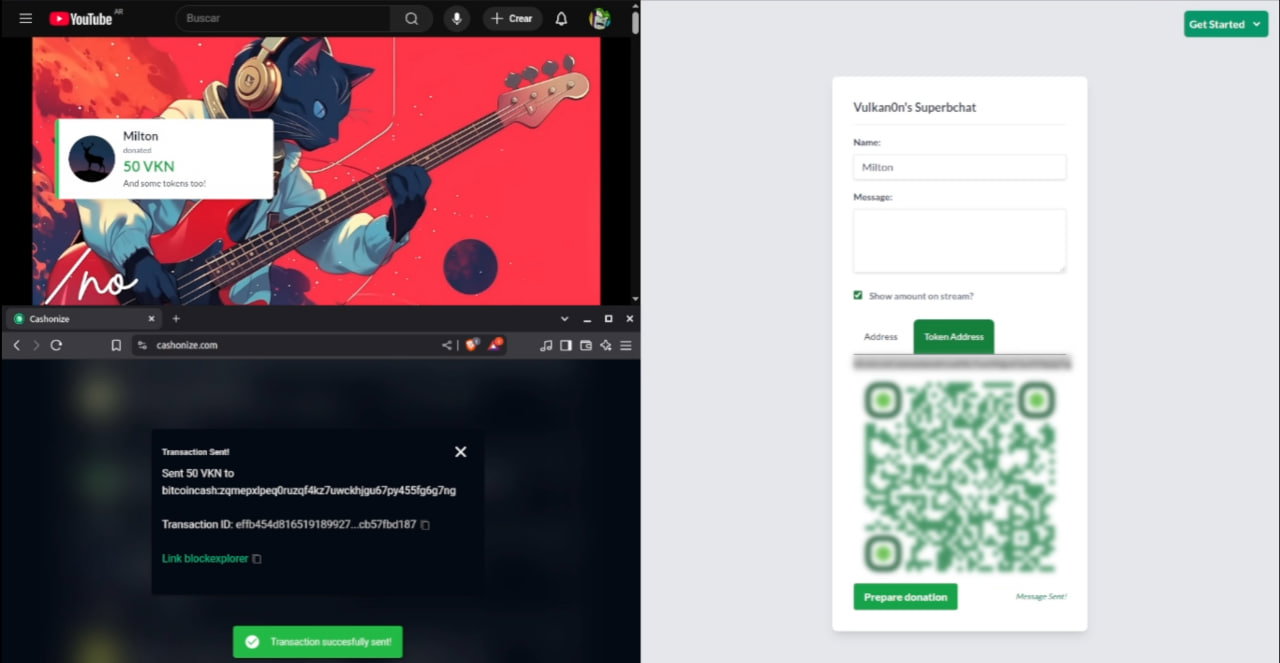This screenshot has width=1280, height=663.
Task: Open YouTube notifications bell
Action: pos(562,18)
